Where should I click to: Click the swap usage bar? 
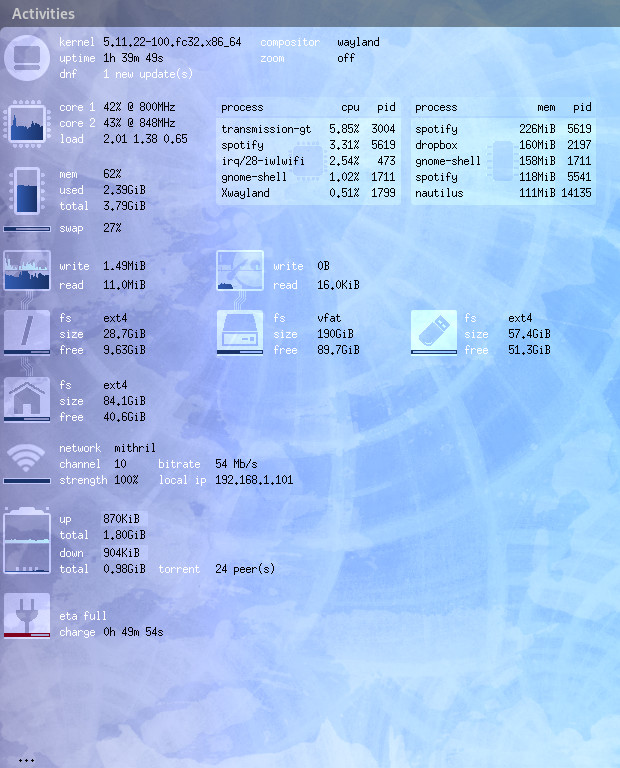27,229
